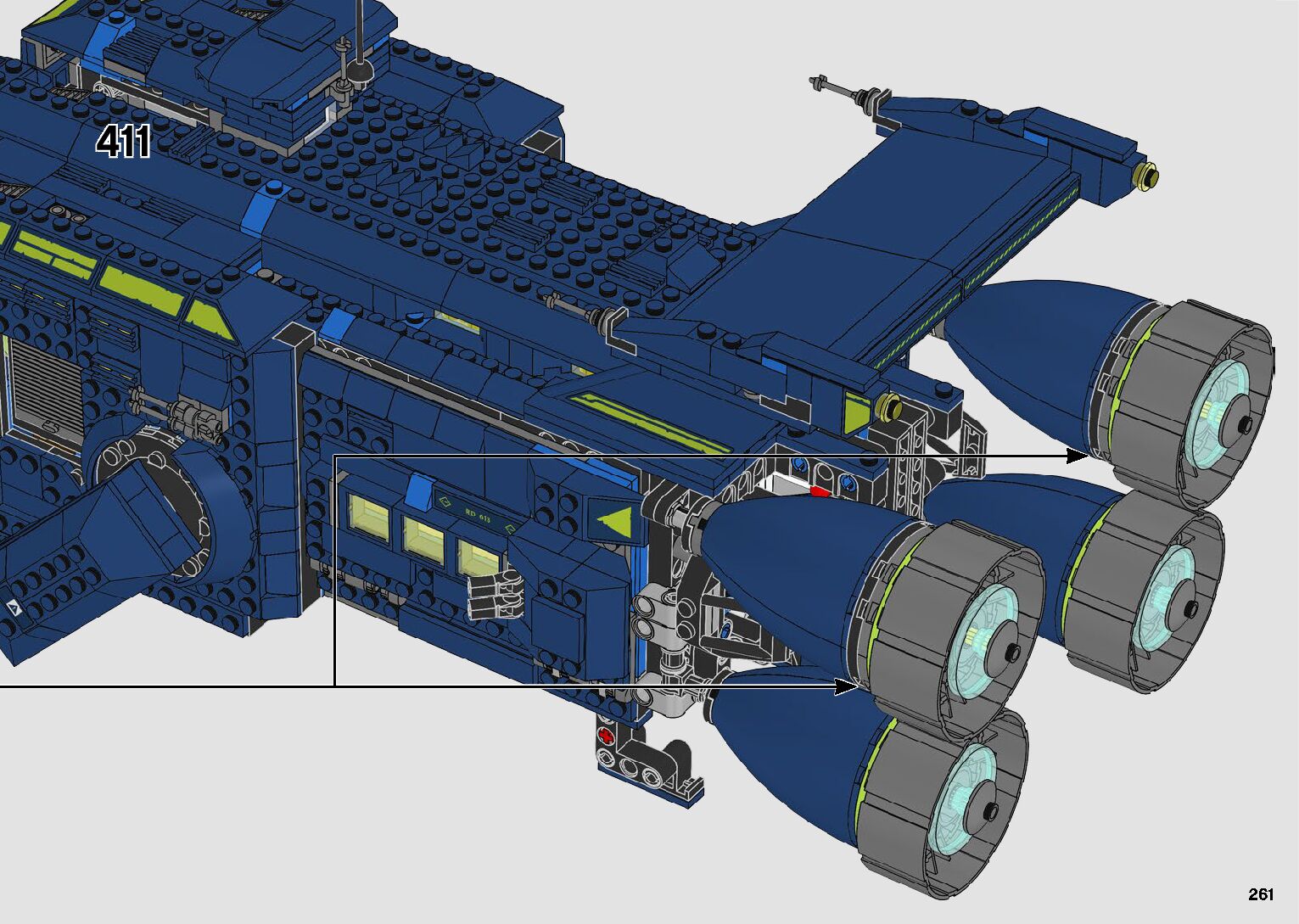Click the page number 261
This screenshot has width=1299, height=924.
click(x=1261, y=894)
